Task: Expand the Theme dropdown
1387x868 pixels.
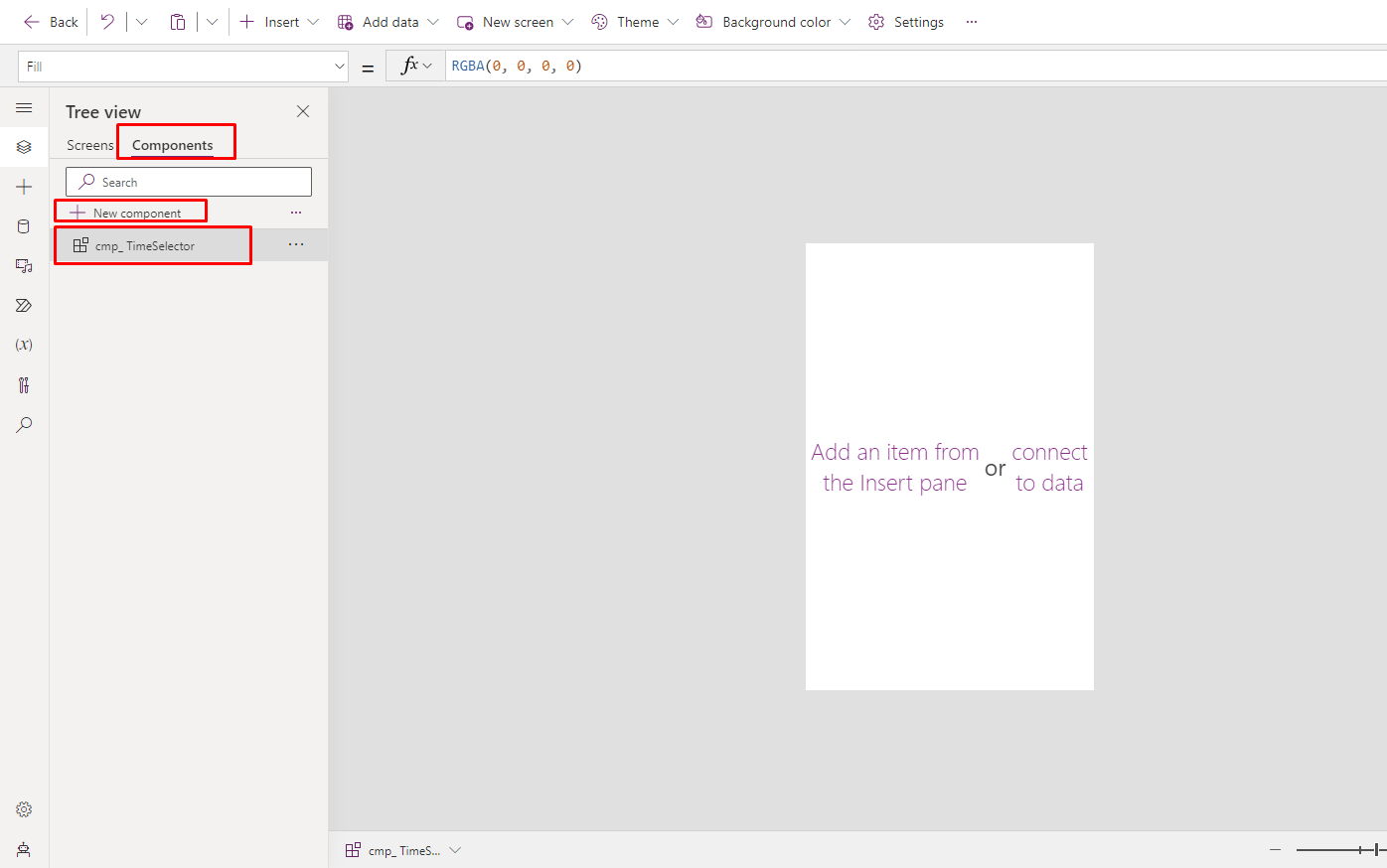Action: pos(634,21)
